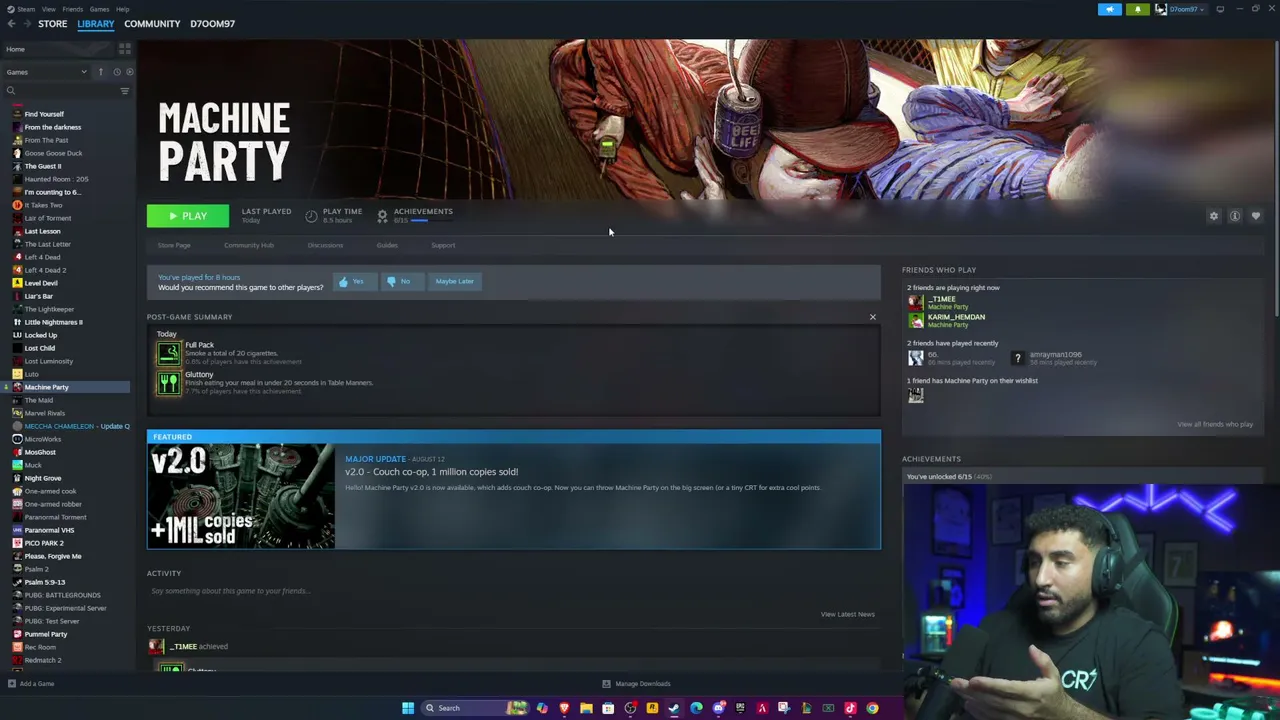The width and height of the screenshot is (1280, 720).
Task: Open the D7OOM97 profile tab
Action: coord(213,24)
